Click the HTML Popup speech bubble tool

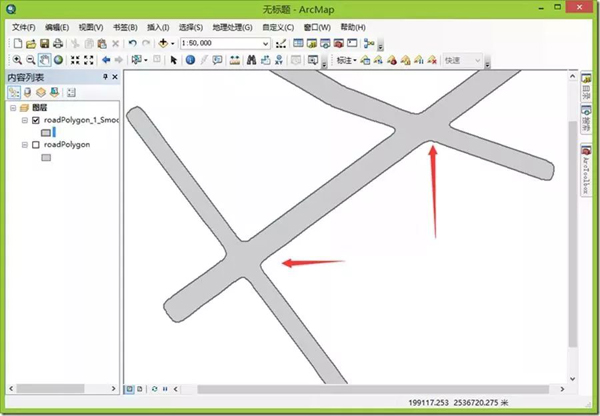[x=217, y=60]
